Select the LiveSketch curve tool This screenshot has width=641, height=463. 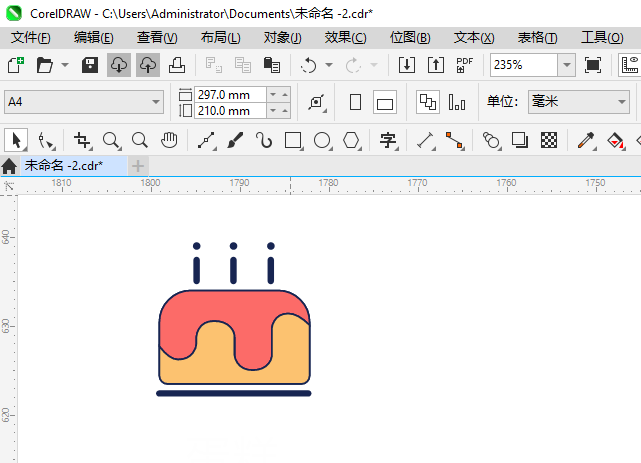(x=264, y=141)
